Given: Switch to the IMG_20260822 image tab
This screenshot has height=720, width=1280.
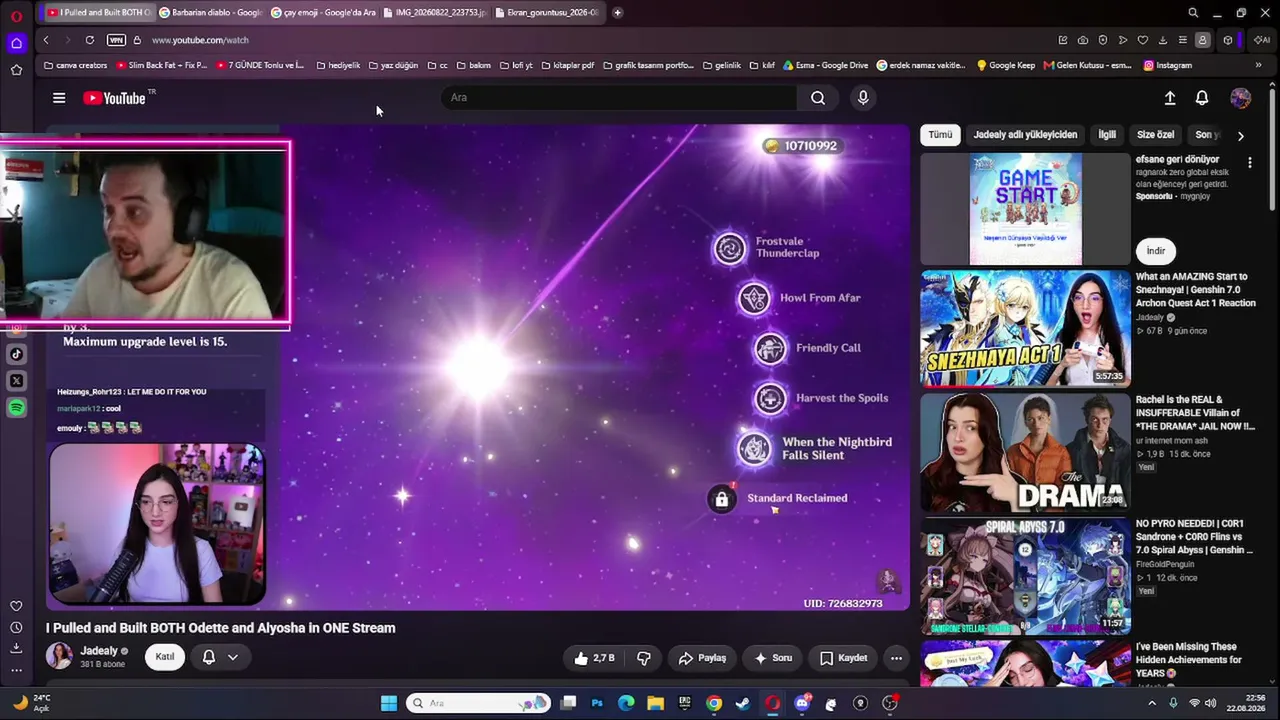Looking at the screenshot, I should pyautogui.click(x=434, y=13).
